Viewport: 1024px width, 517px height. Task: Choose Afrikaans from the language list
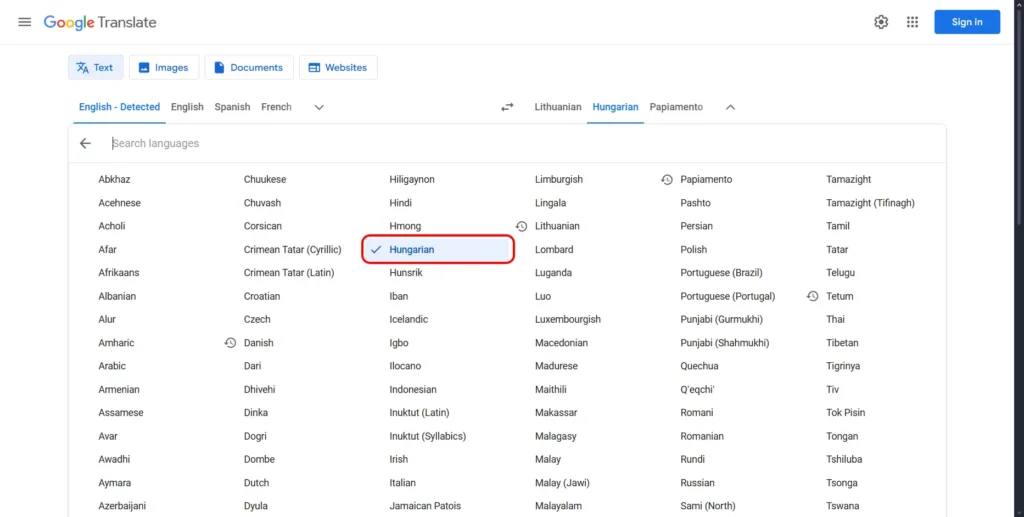(x=119, y=273)
